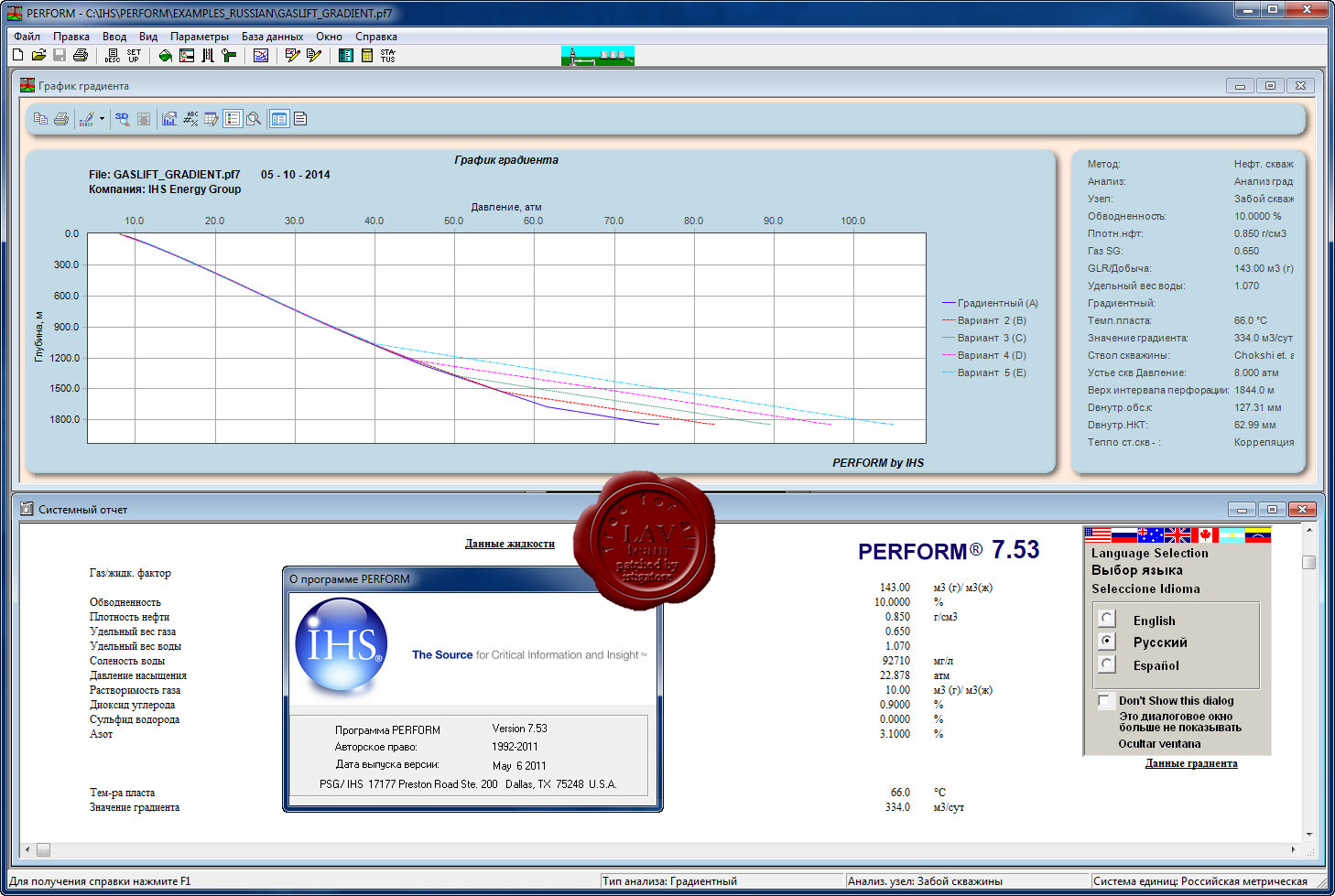Close the Системный отчет window
The width and height of the screenshot is (1335, 896).
click(1301, 510)
